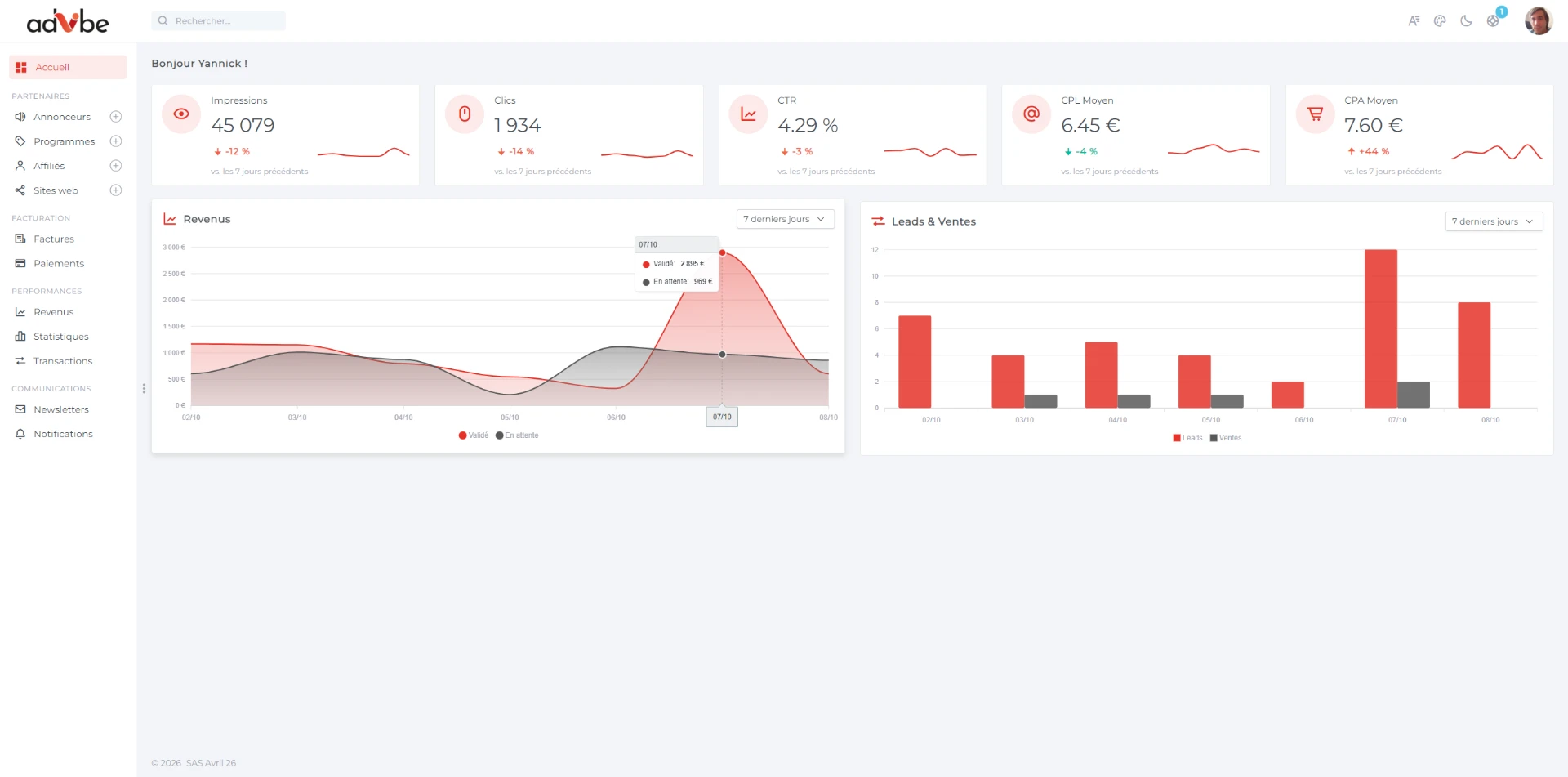The image size is (1568, 777).
Task: Open Sites web section
Action: (56, 190)
